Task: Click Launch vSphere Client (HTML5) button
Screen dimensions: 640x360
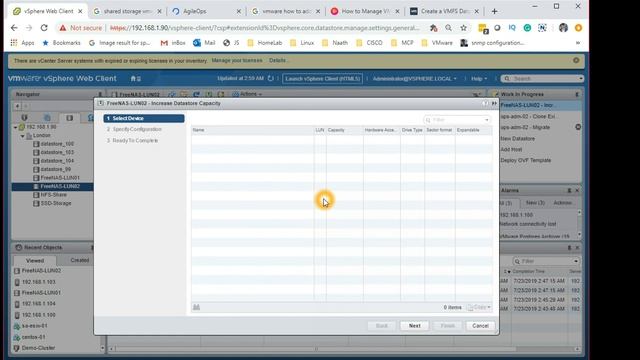Action: 322,78
